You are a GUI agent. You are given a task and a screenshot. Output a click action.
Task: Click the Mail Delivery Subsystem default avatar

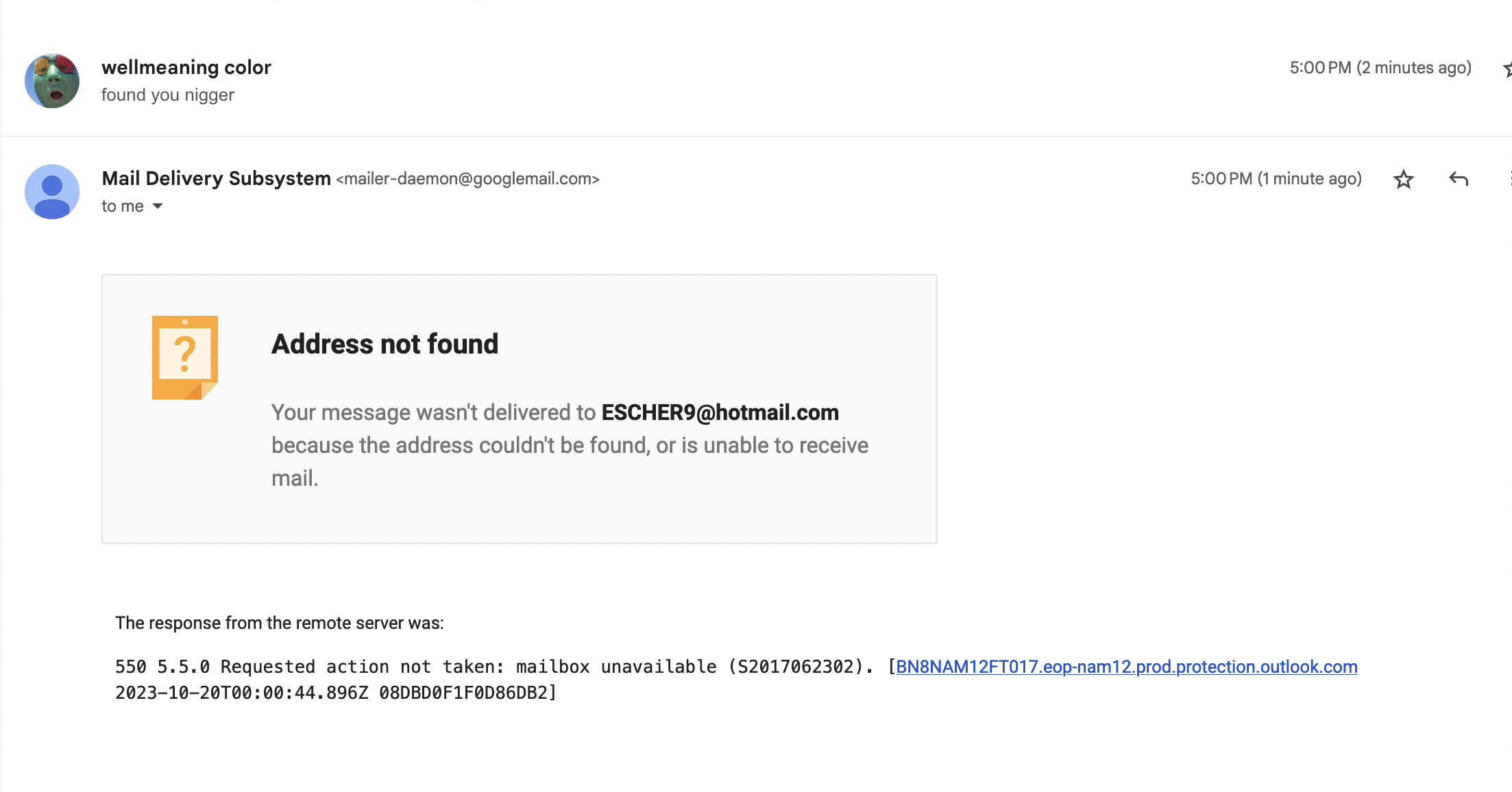click(x=52, y=192)
